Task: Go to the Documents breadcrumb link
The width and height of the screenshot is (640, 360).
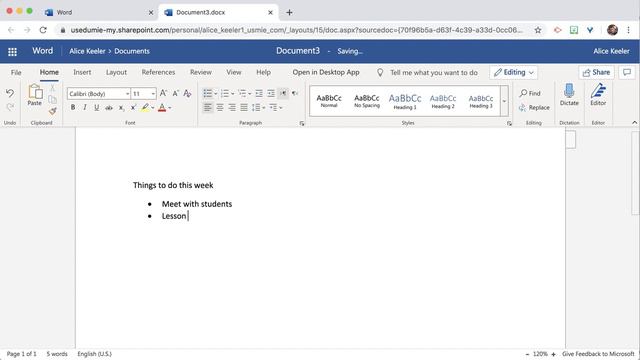Action: tap(132, 51)
